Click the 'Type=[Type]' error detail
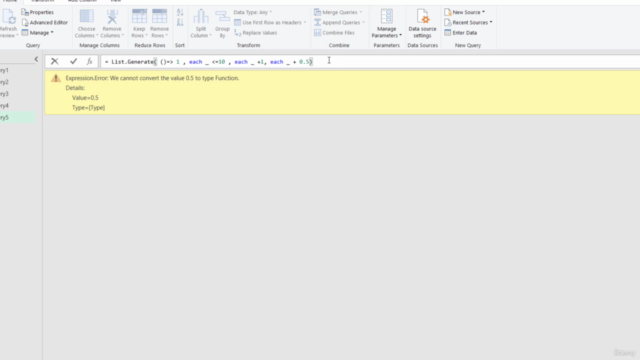 88,108
